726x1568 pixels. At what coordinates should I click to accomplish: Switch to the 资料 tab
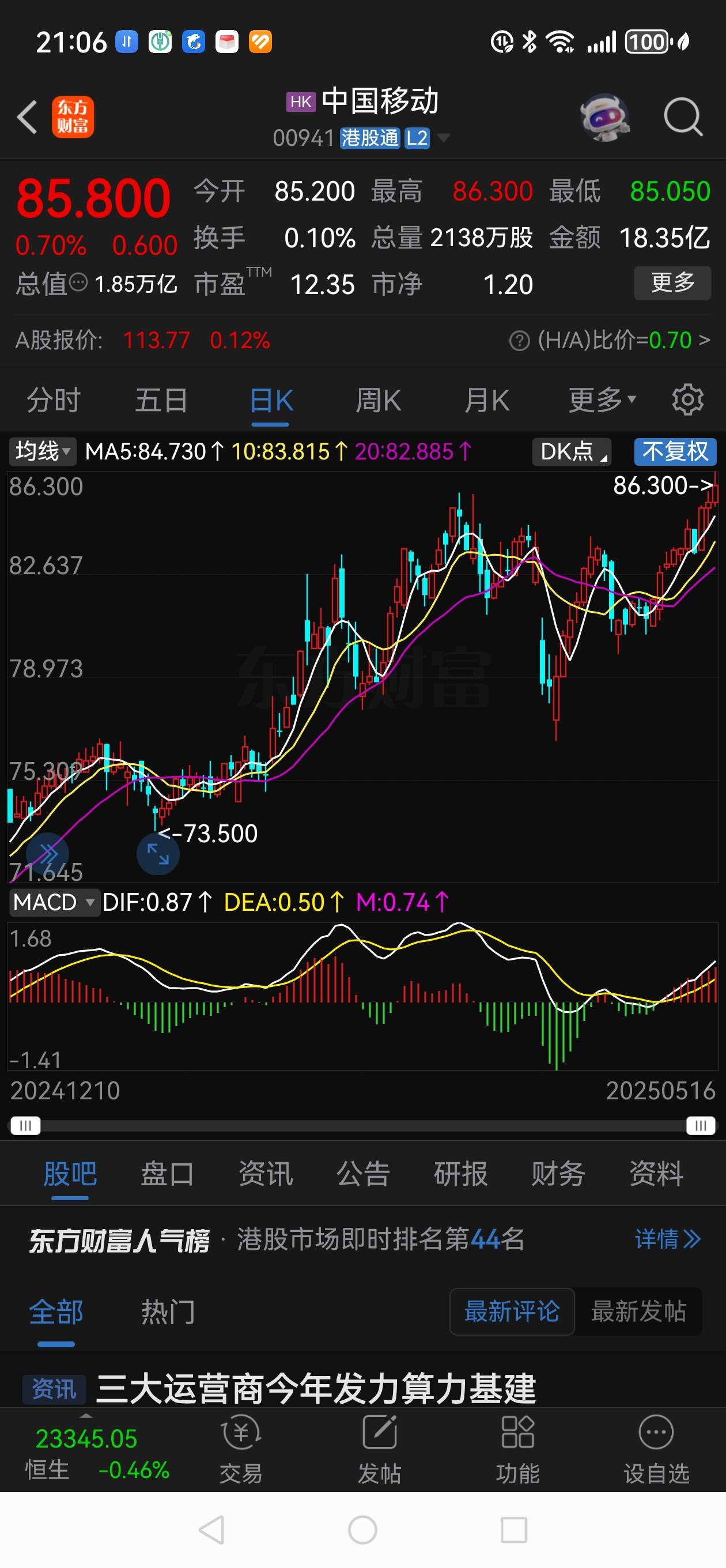(656, 1173)
